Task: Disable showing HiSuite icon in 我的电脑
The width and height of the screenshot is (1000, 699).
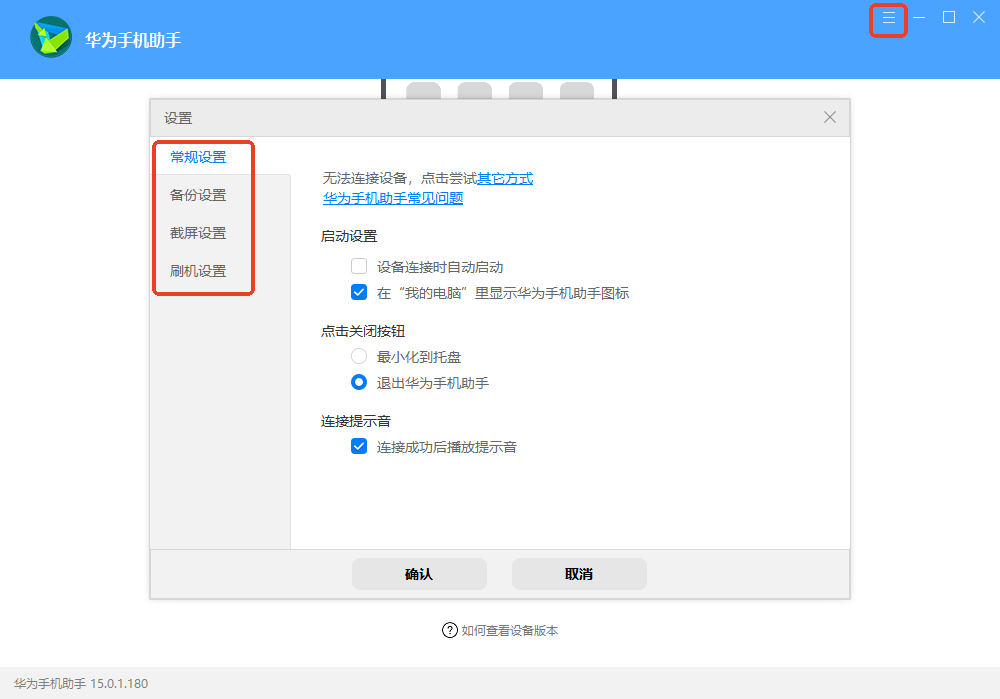Action: 358,292
